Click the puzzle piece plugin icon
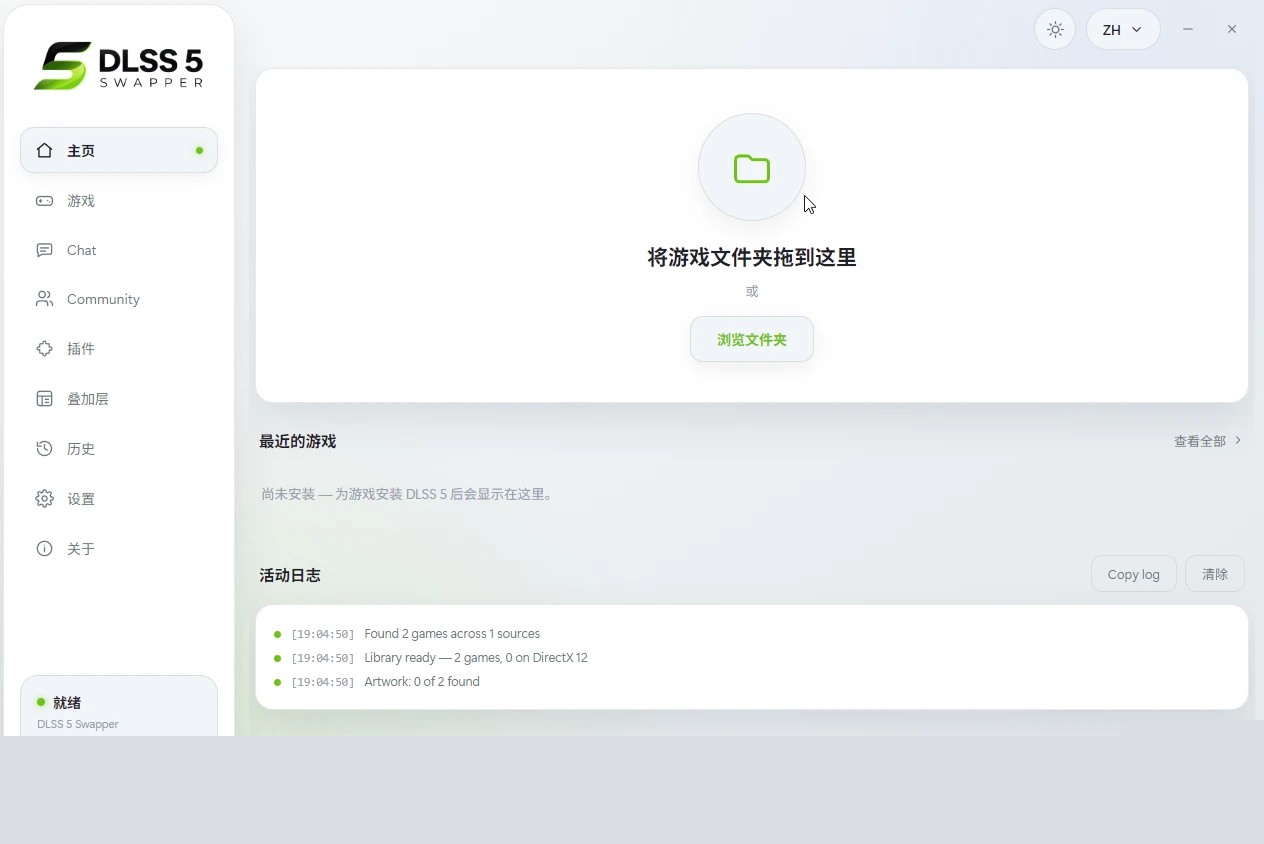This screenshot has width=1264, height=844. point(44,349)
